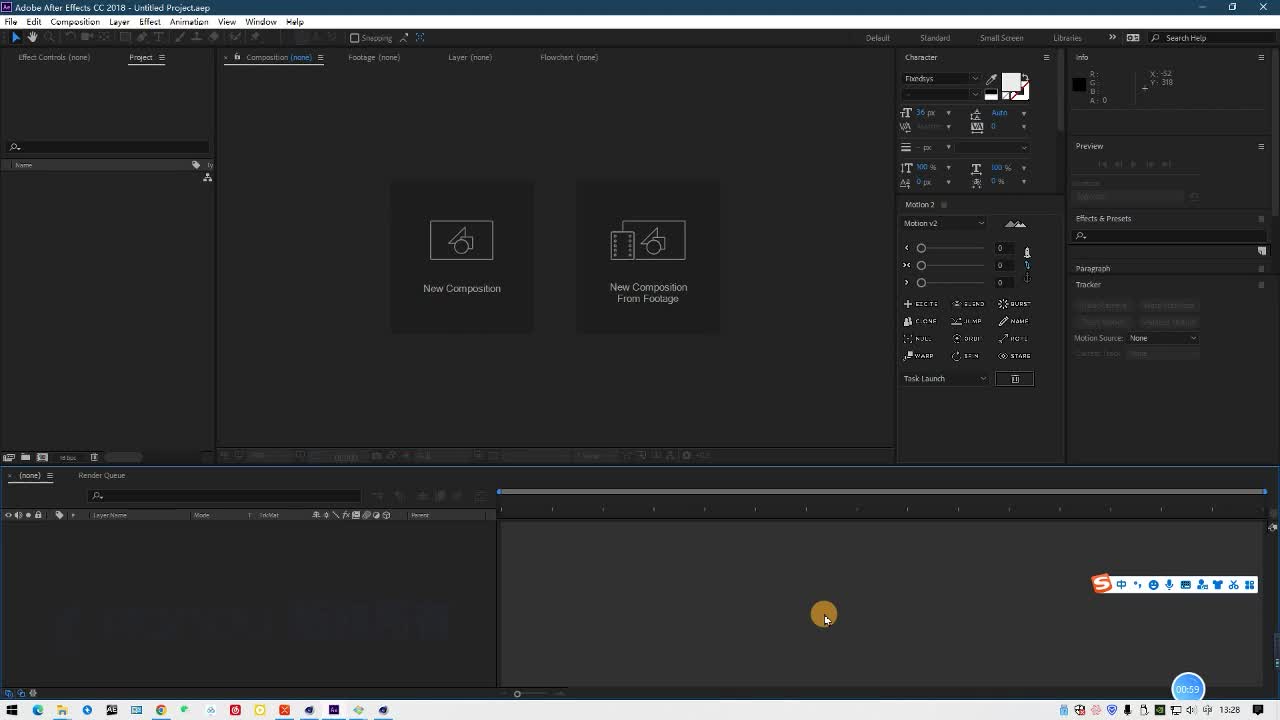This screenshot has width=1280, height=720.
Task: Click the Search Help field
Action: pyautogui.click(x=1210, y=38)
